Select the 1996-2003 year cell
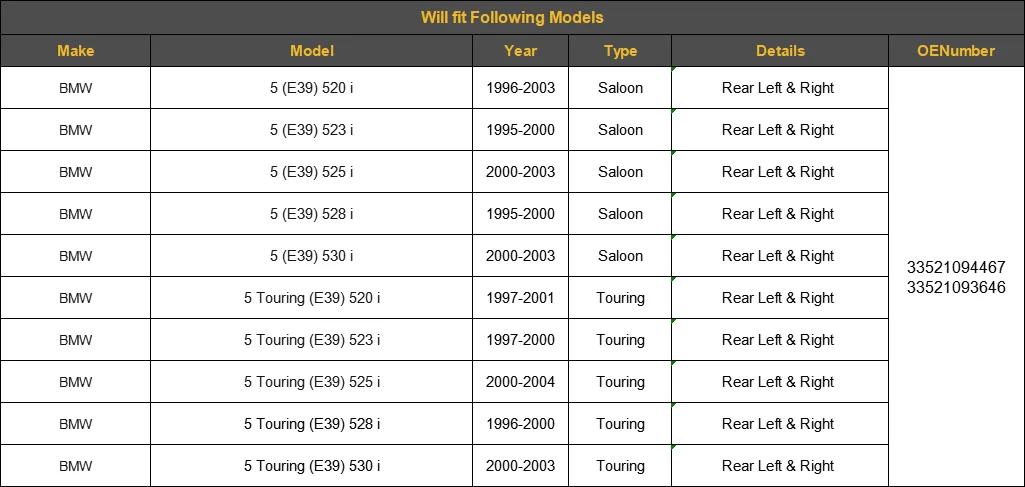The height and width of the screenshot is (487, 1025). [x=520, y=88]
